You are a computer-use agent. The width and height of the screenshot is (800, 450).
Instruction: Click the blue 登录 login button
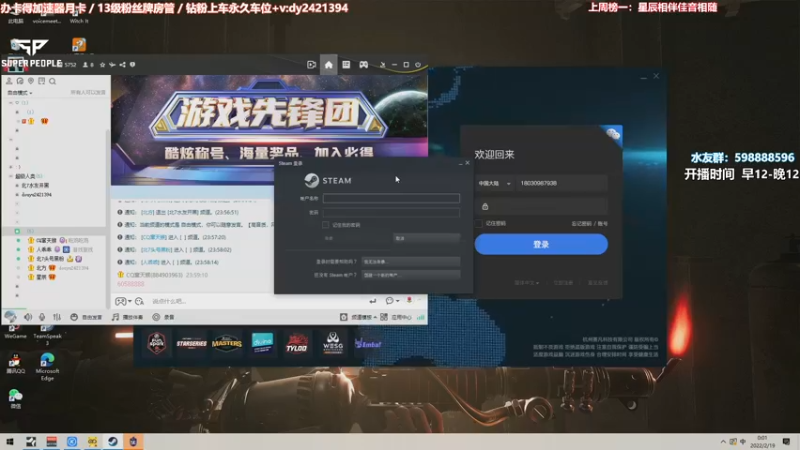(x=541, y=244)
